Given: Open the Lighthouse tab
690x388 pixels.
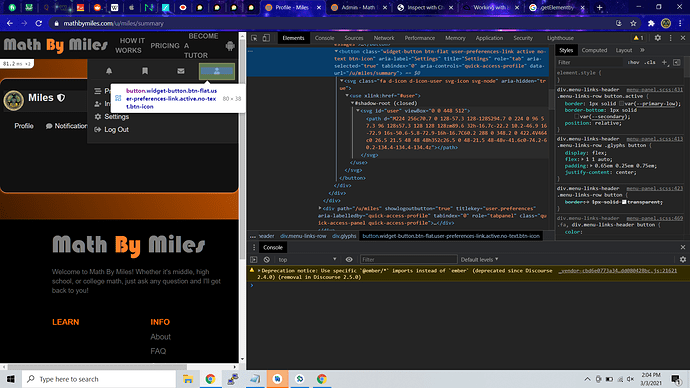Looking at the screenshot, I should pos(560,38).
